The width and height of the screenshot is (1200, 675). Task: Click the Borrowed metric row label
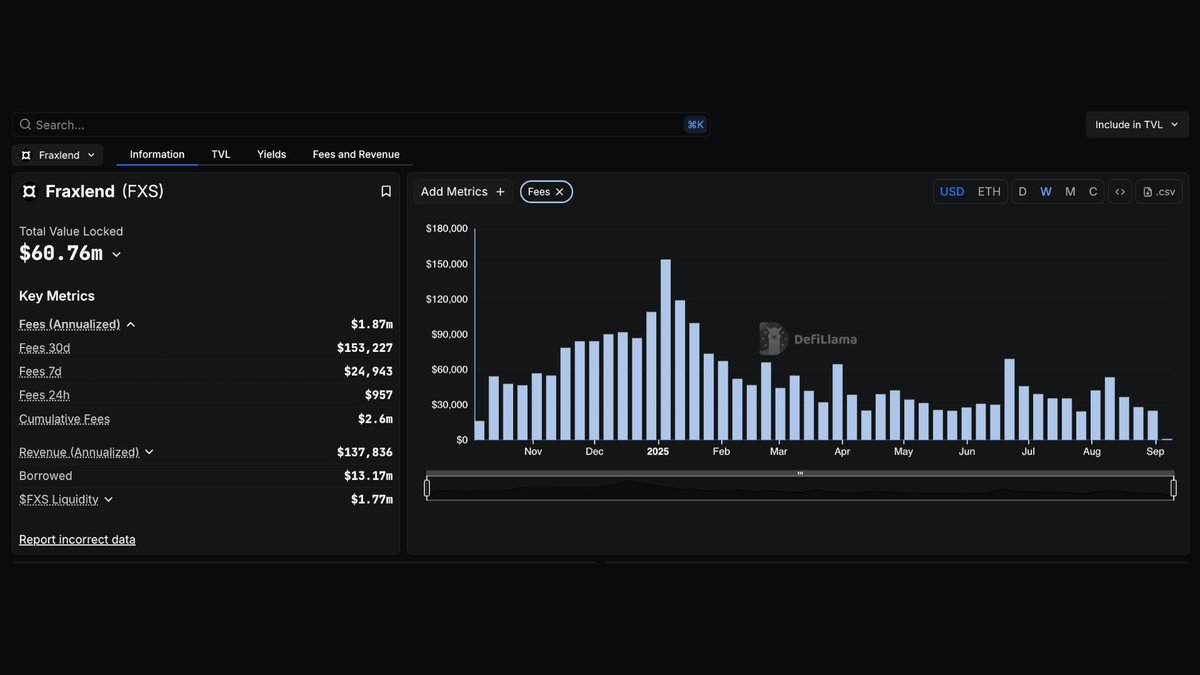coord(46,476)
